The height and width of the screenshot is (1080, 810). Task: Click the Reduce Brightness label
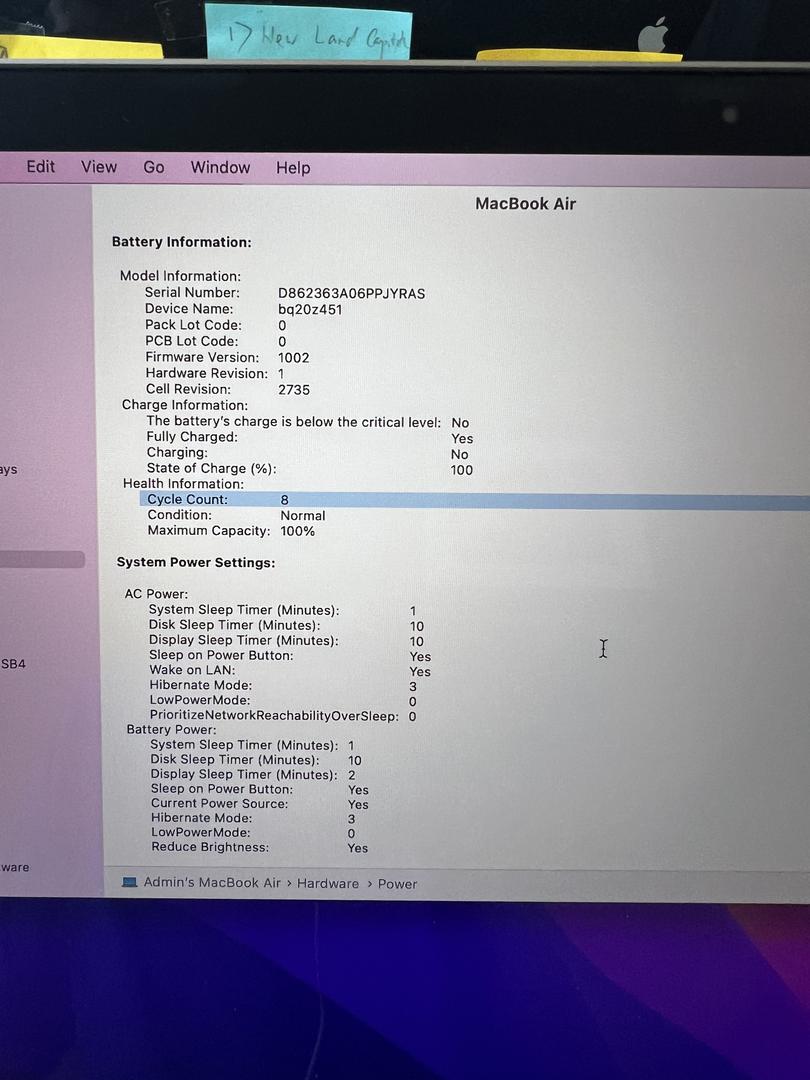pyautogui.click(x=211, y=847)
